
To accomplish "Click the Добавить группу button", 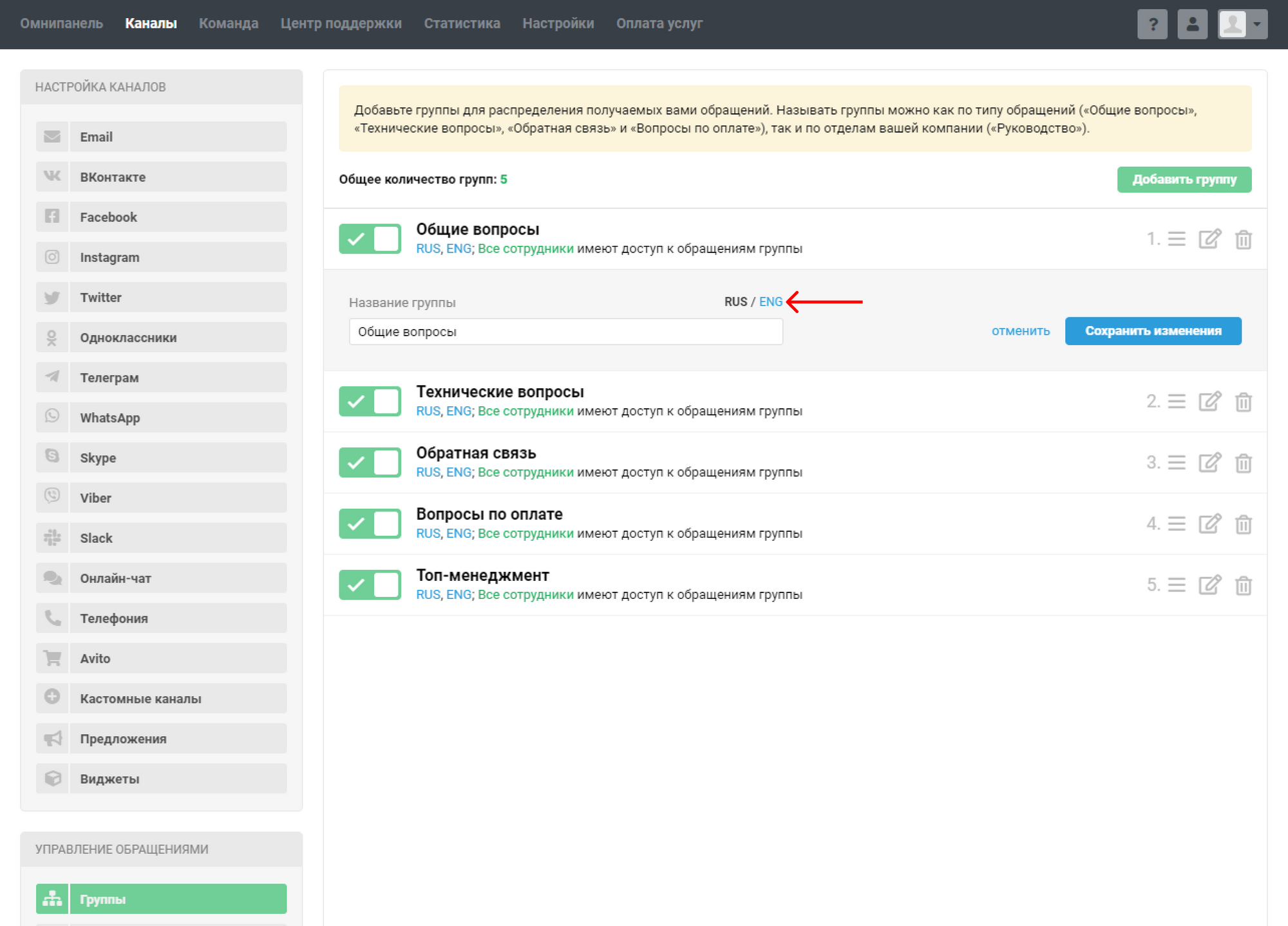I will [x=1184, y=180].
